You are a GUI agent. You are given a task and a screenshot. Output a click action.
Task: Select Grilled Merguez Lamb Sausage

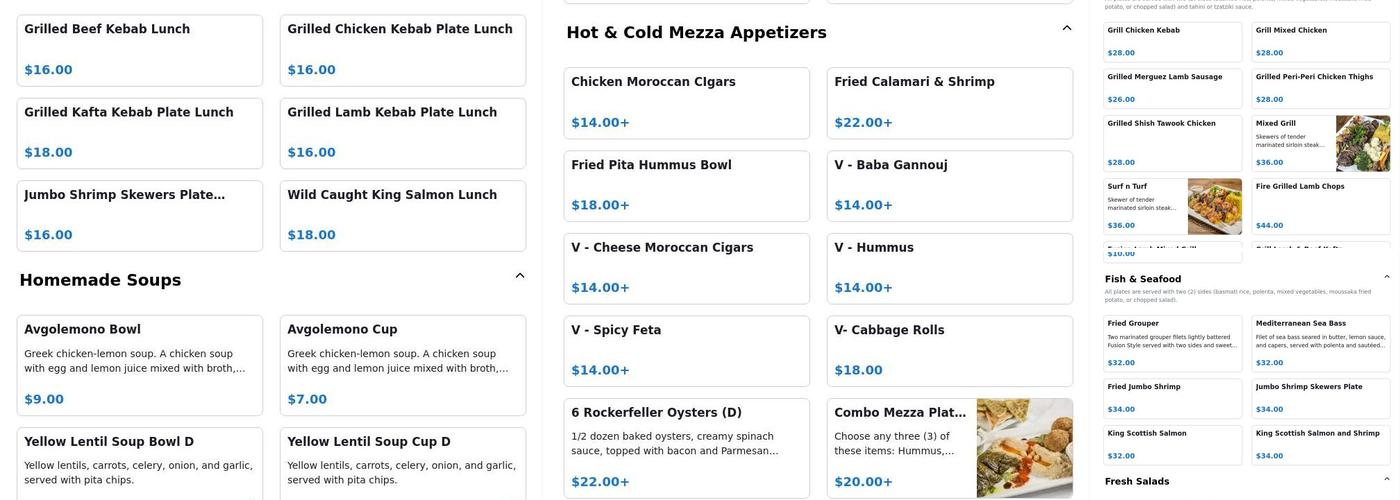[x=1172, y=88]
